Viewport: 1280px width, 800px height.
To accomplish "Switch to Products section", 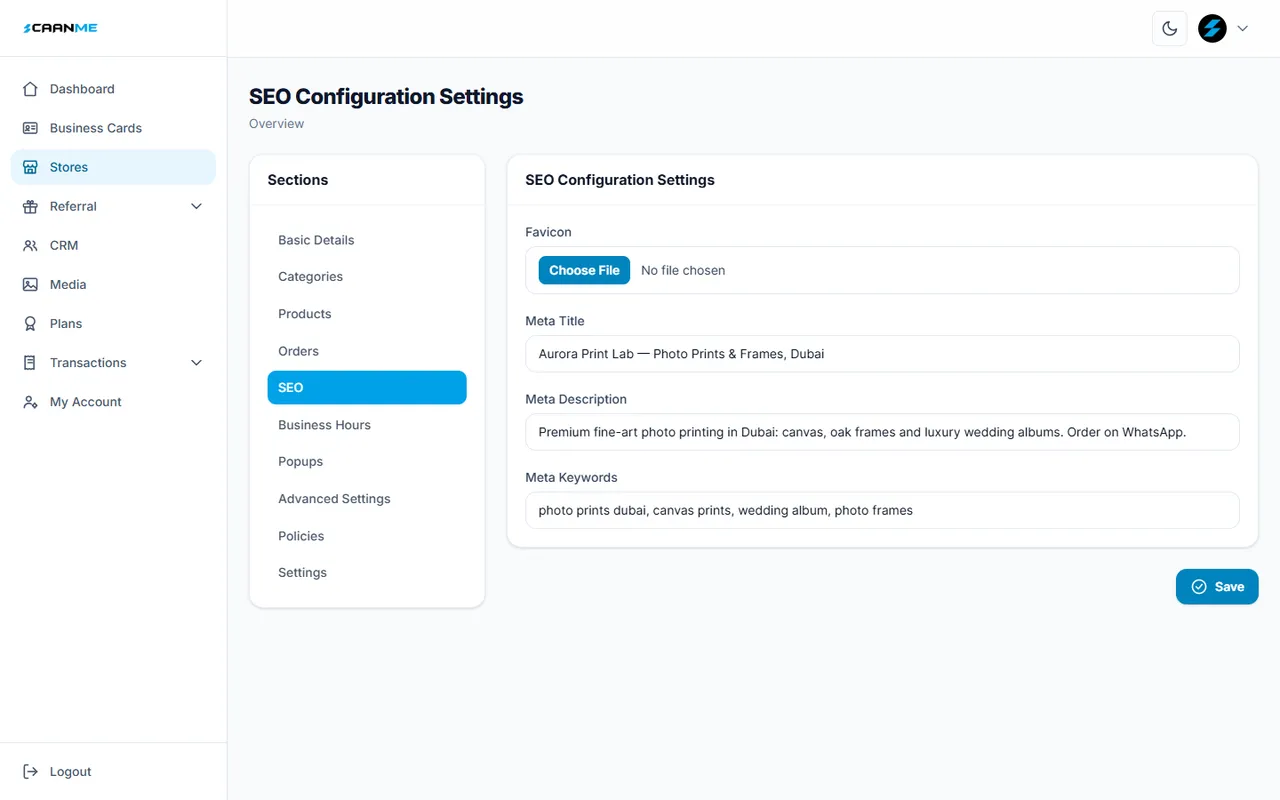I will click(x=367, y=313).
